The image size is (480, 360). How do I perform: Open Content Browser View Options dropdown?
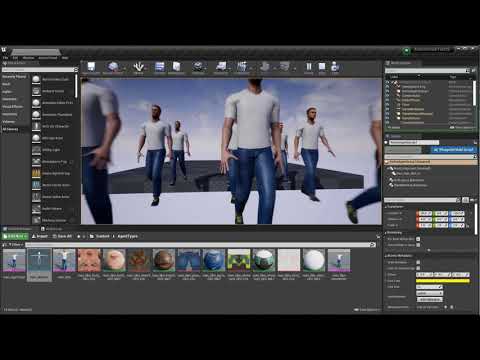366,310
